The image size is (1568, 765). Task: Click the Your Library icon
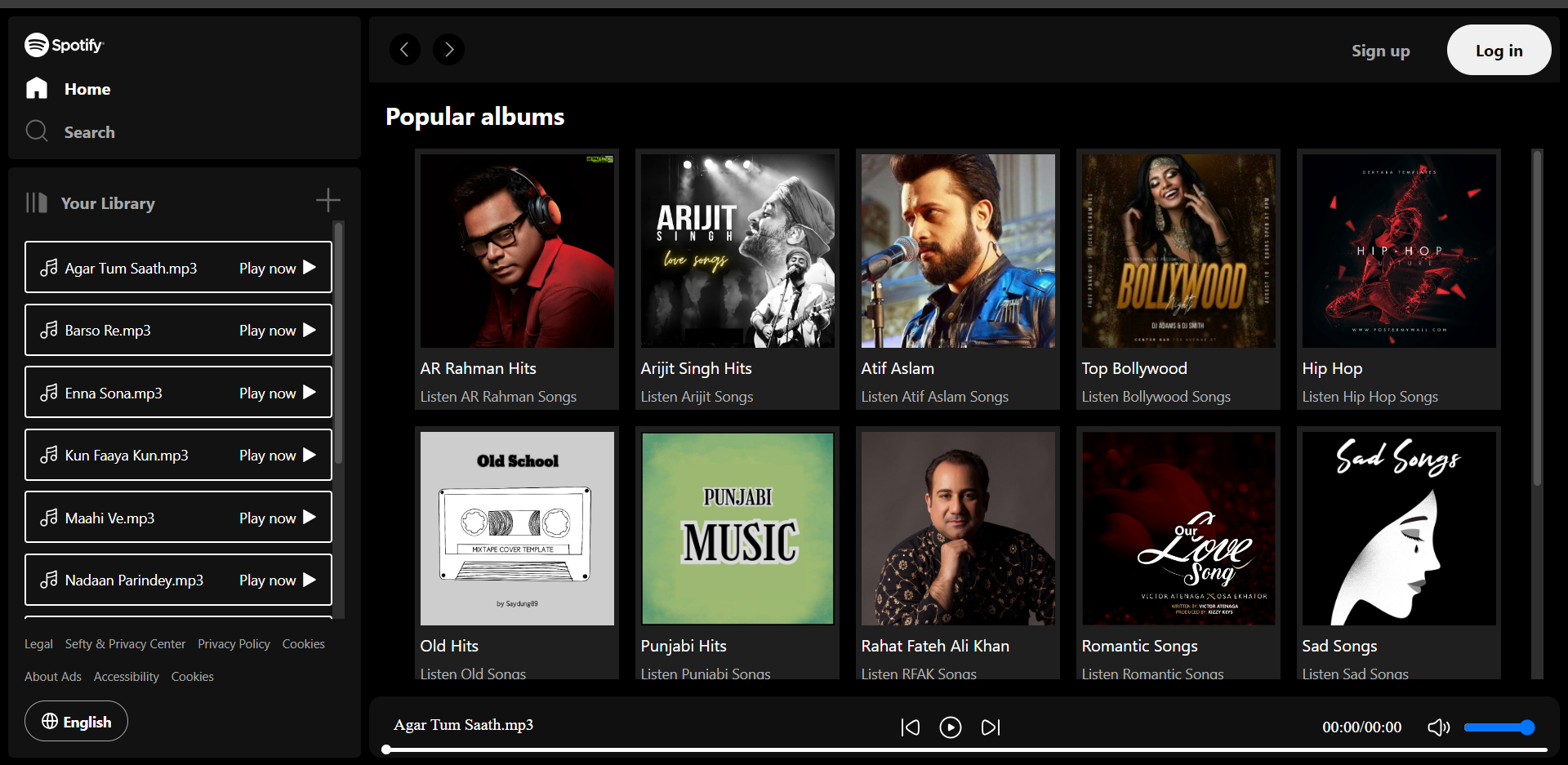[x=36, y=202]
